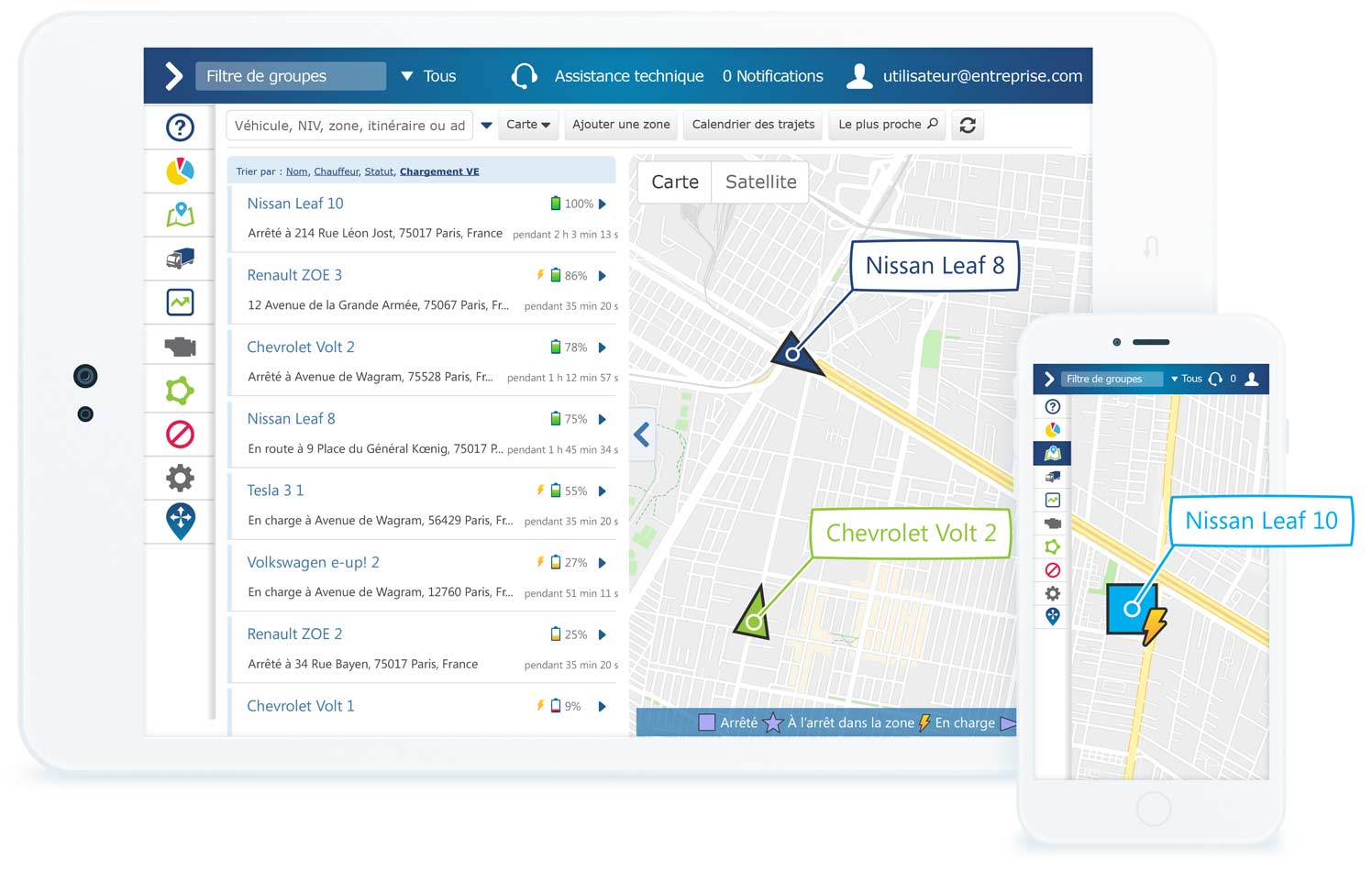Open the search options arrow next to search field
This screenshot has width=1372, height=871.
point(487,126)
